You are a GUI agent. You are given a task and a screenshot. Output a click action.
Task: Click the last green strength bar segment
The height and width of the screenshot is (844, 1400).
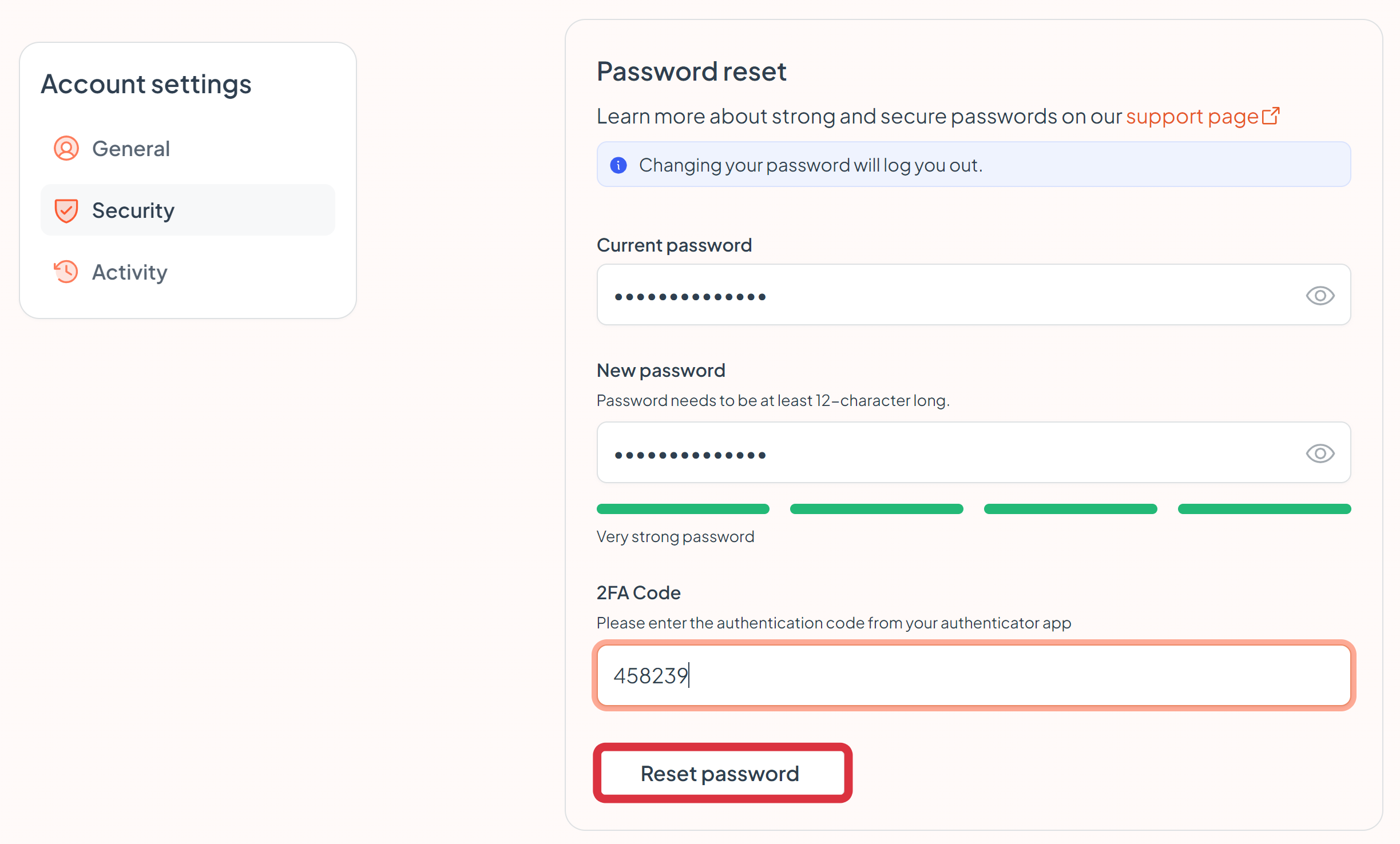1264,509
